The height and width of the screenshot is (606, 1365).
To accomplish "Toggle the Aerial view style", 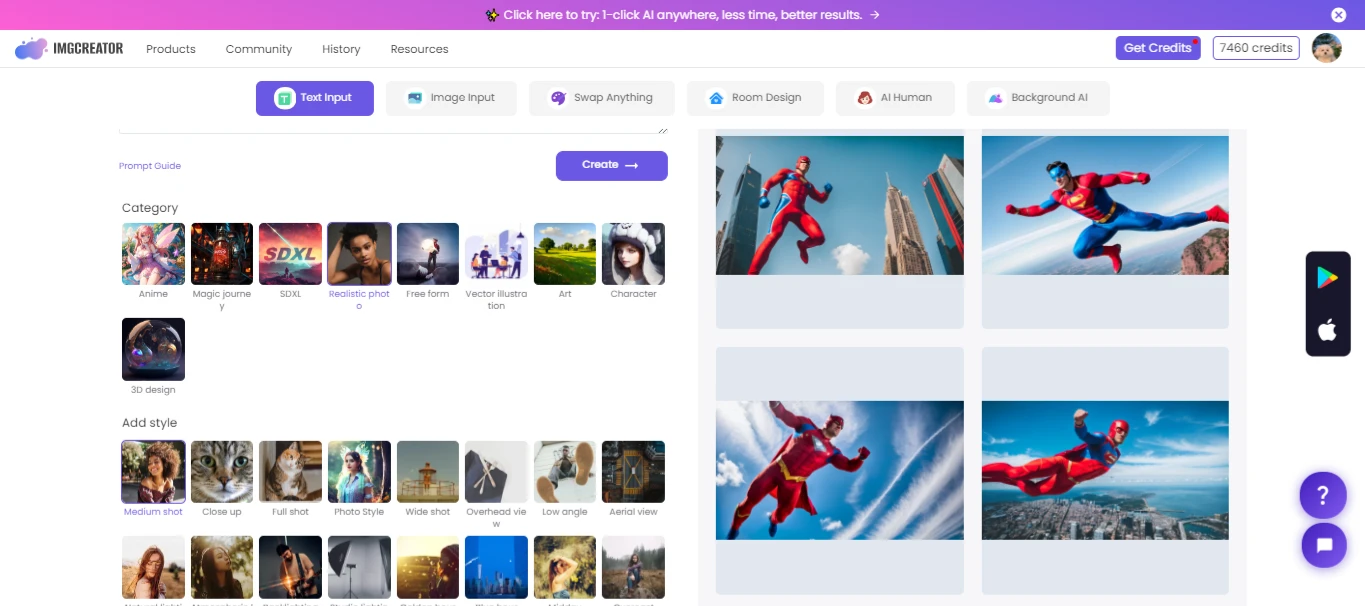I will click(633, 472).
